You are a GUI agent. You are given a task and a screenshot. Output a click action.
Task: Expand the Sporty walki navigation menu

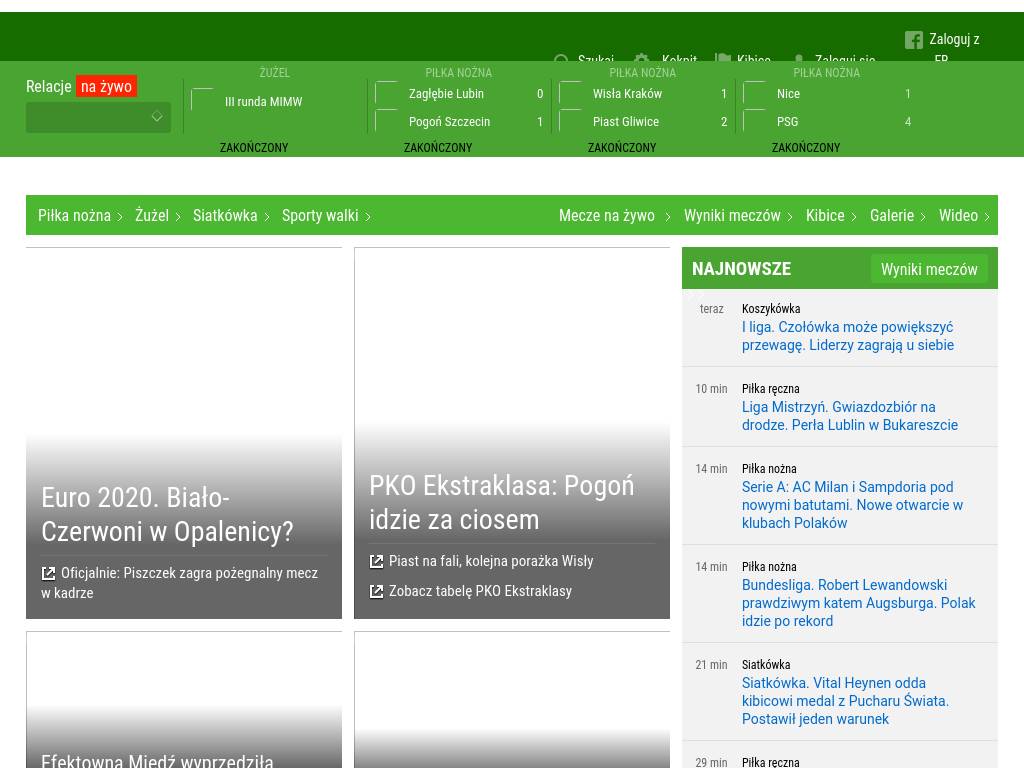pos(326,216)
